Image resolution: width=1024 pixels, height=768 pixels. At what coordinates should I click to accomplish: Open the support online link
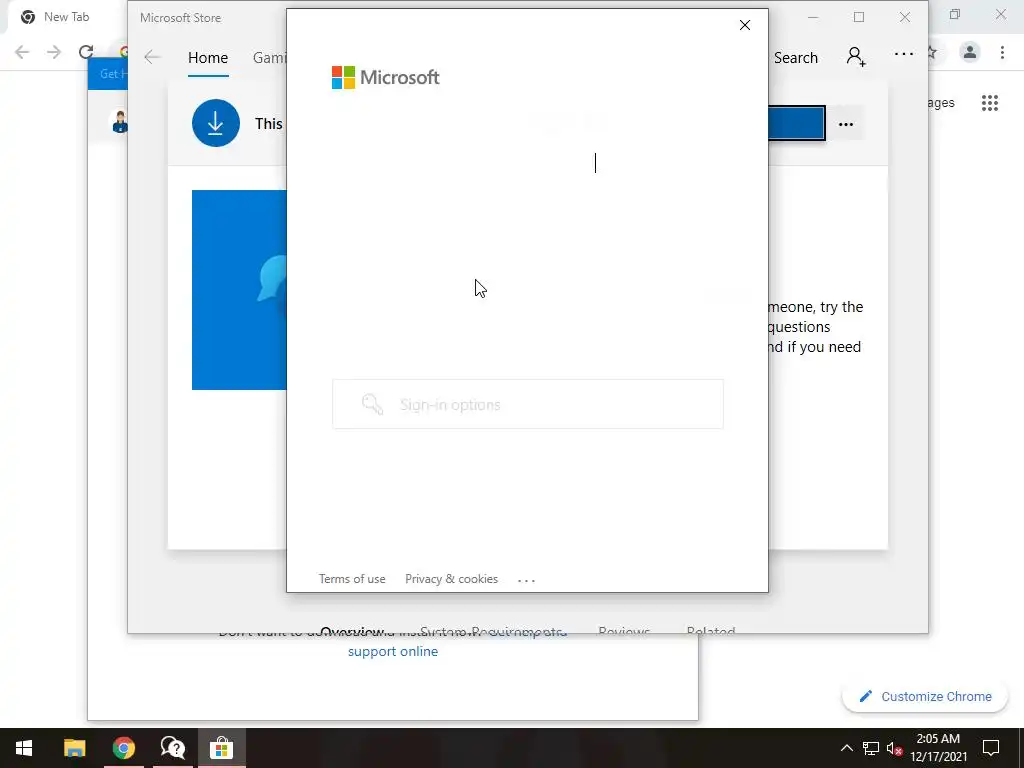pyautogui.click(x=392, y=651)
